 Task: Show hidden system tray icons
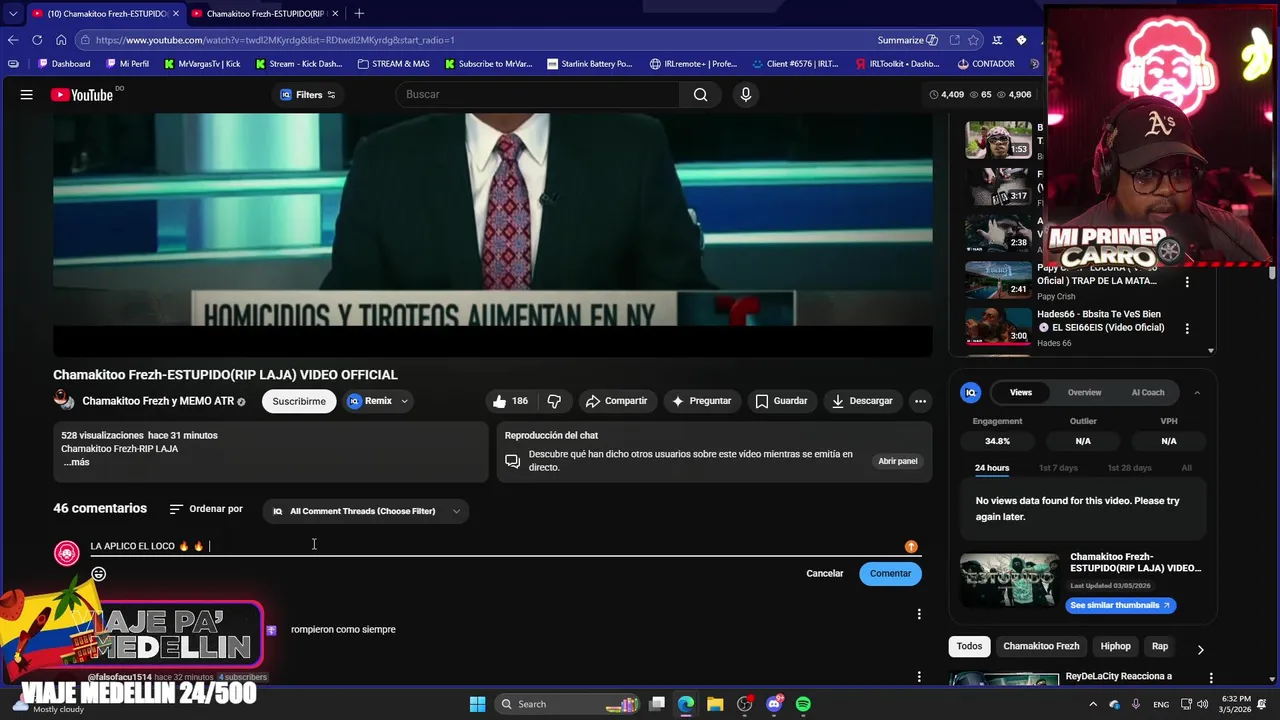tap(1093, 704)
